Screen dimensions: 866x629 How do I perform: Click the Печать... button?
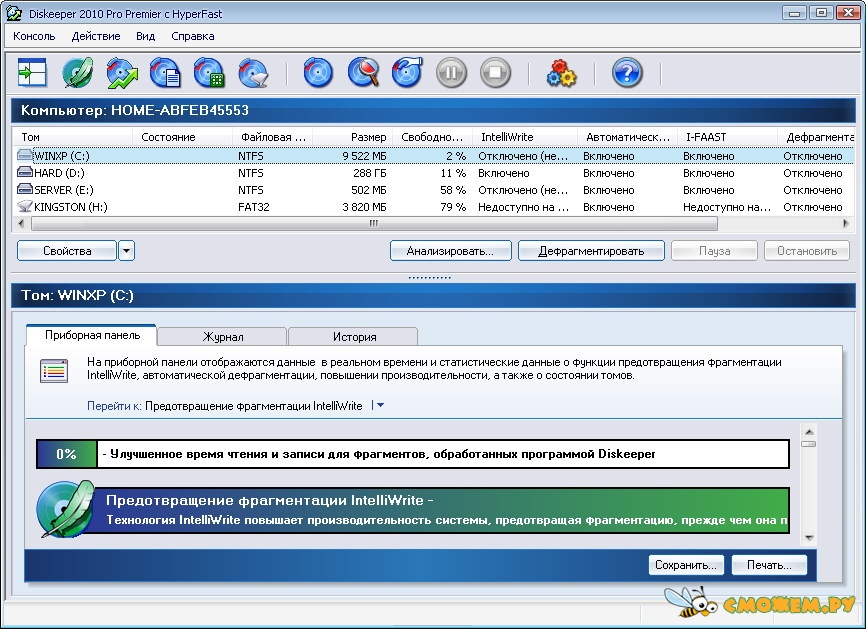(769, 565)
